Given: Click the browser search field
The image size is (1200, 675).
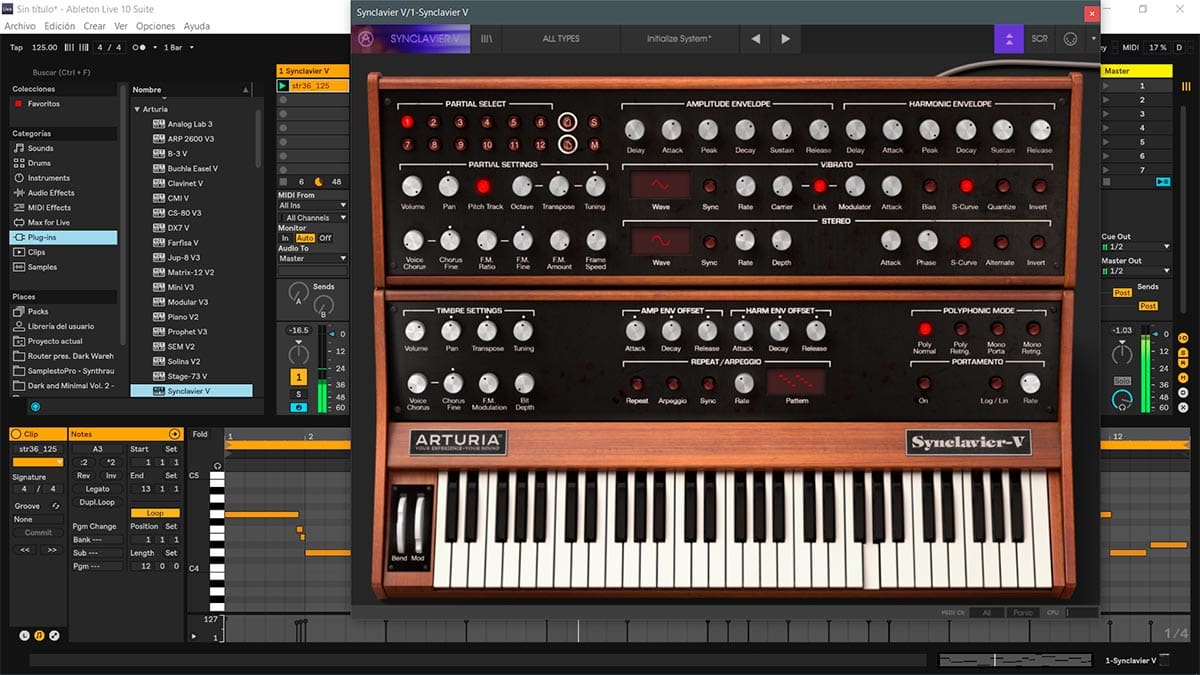Looking at the screenshot, I should 63,72.
